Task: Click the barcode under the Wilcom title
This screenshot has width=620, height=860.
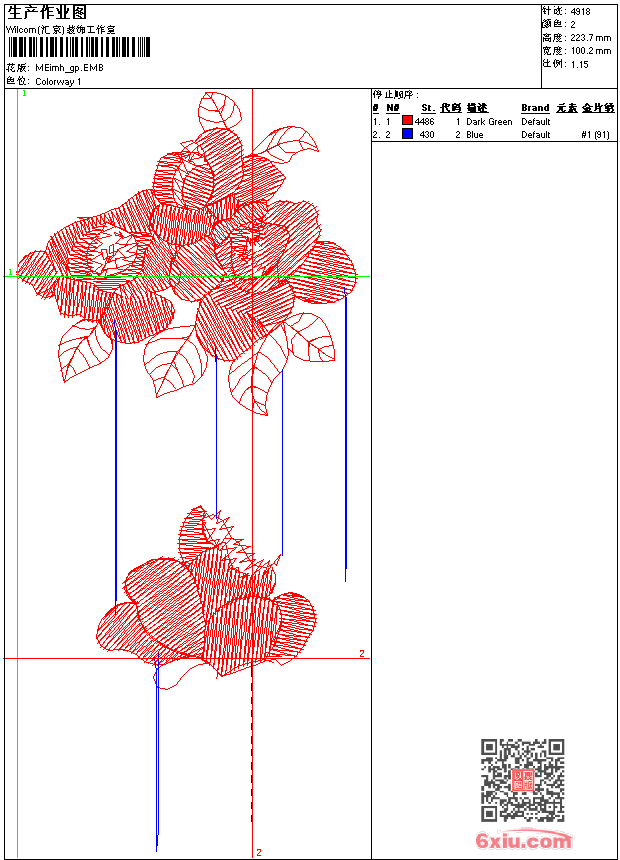Action: (78, 47)
